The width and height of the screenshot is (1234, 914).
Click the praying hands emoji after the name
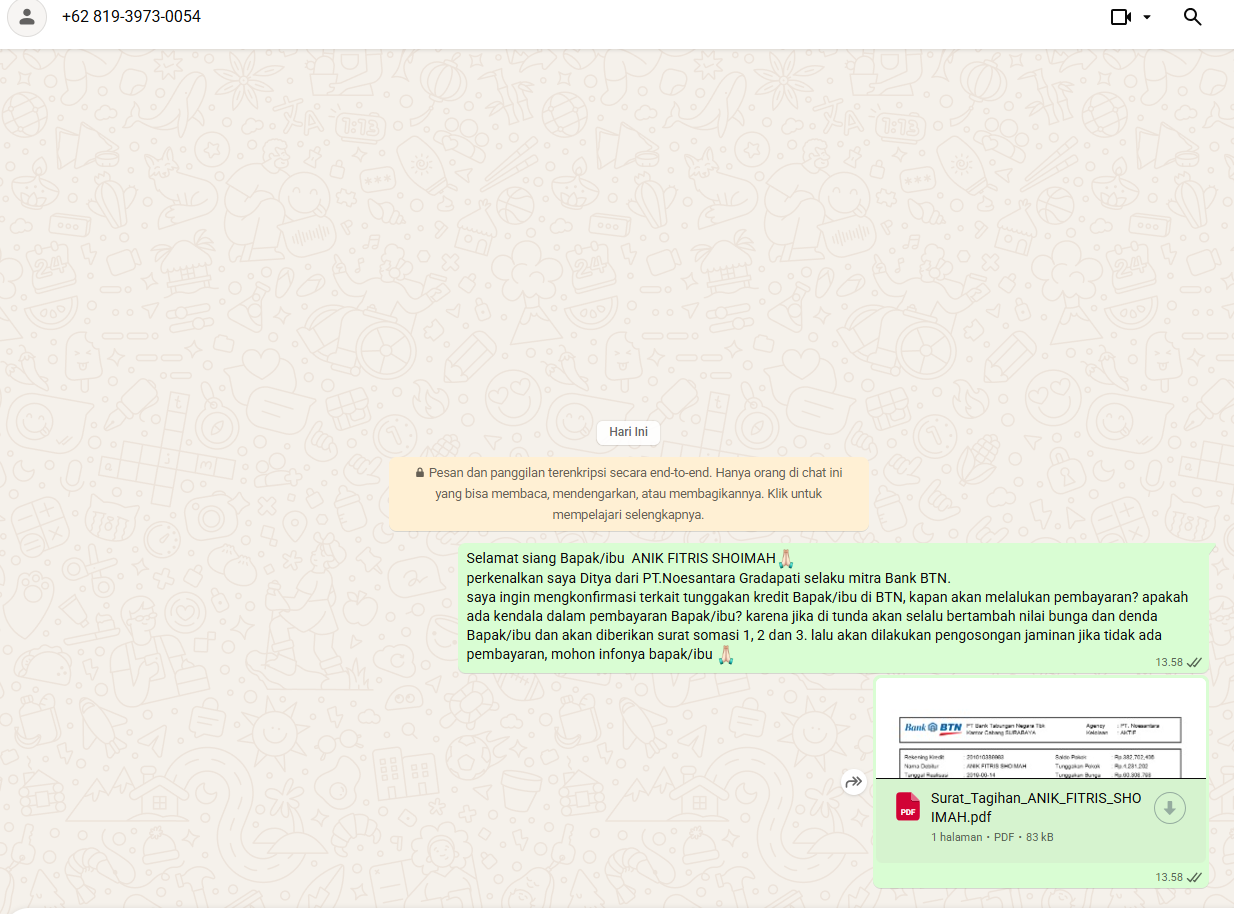(x=786, y=557)
